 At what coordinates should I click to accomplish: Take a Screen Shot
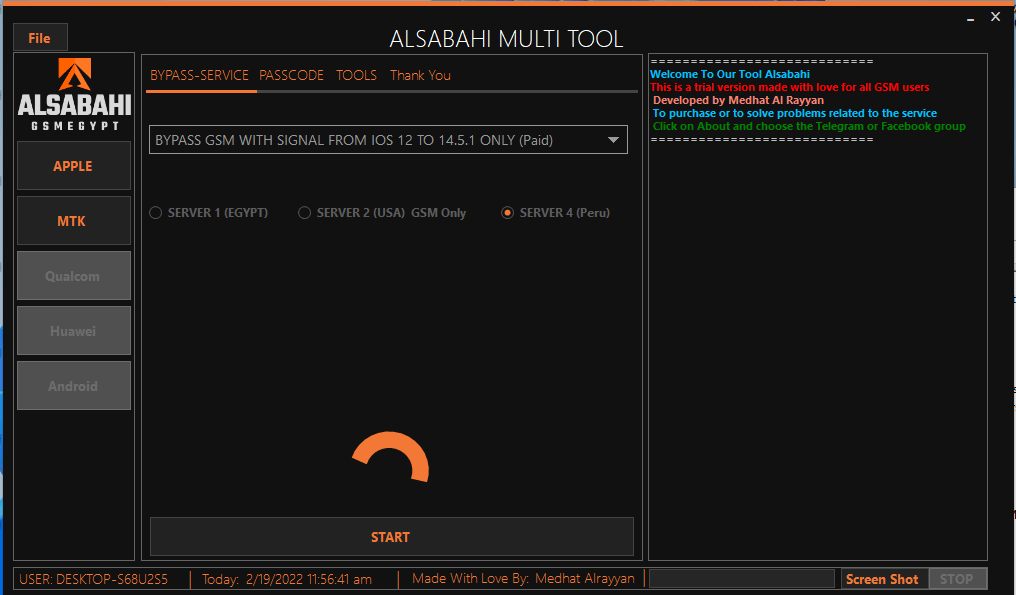click(x=883, y=578)
